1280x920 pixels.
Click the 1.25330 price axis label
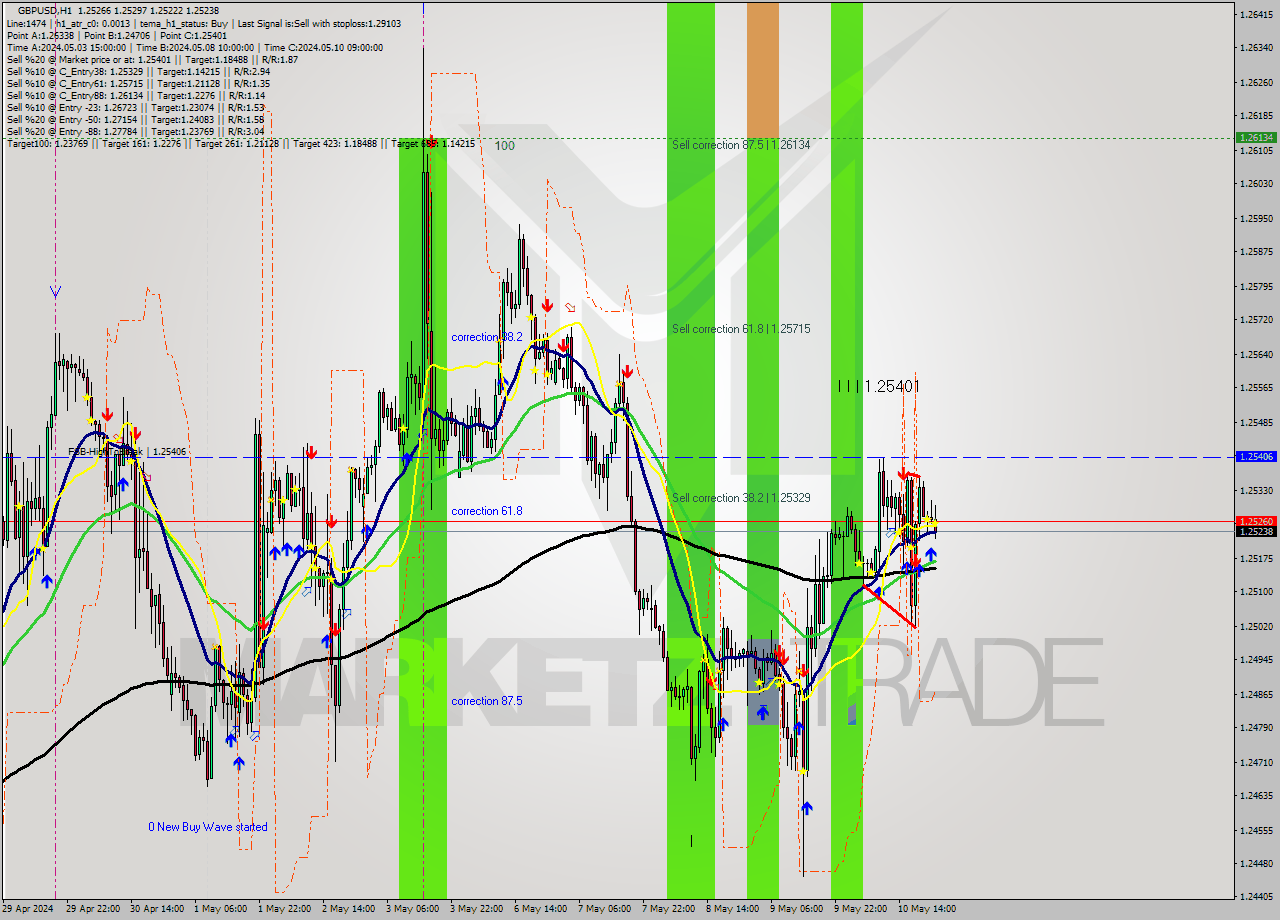pyautogui.click(x=1258, y=491)
